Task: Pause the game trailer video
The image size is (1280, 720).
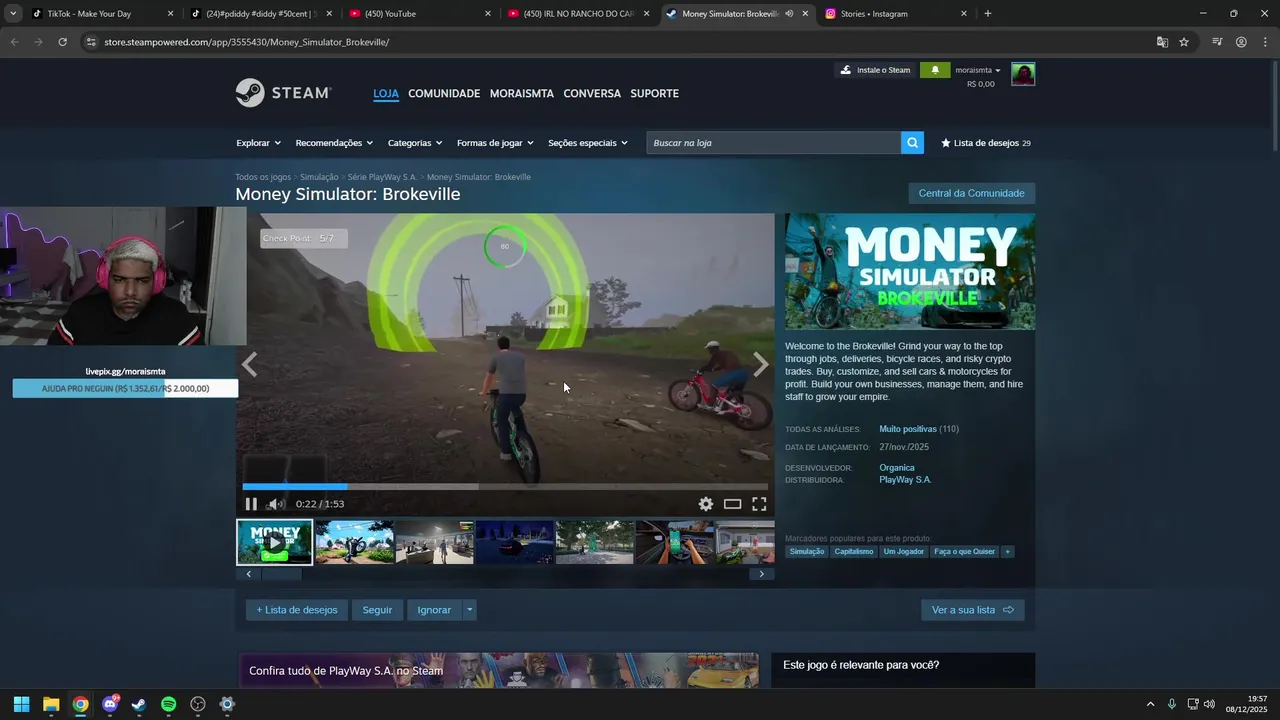Action: click(251, 504)
